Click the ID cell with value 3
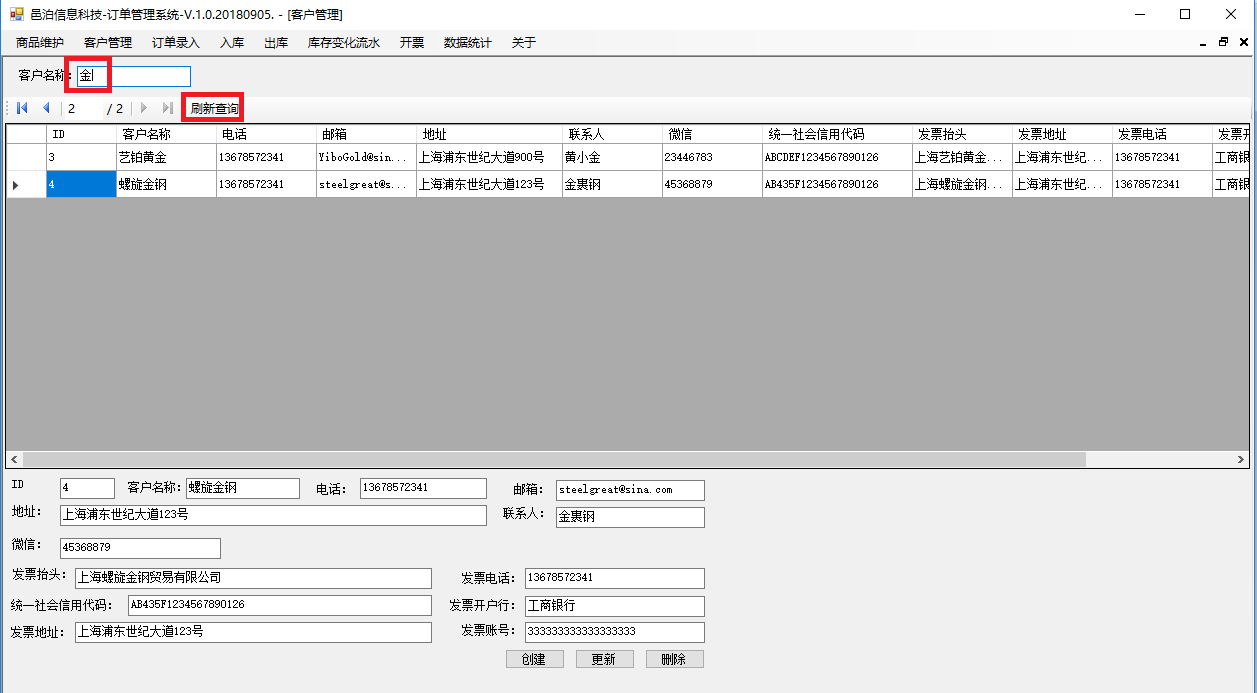 (81, 157)
